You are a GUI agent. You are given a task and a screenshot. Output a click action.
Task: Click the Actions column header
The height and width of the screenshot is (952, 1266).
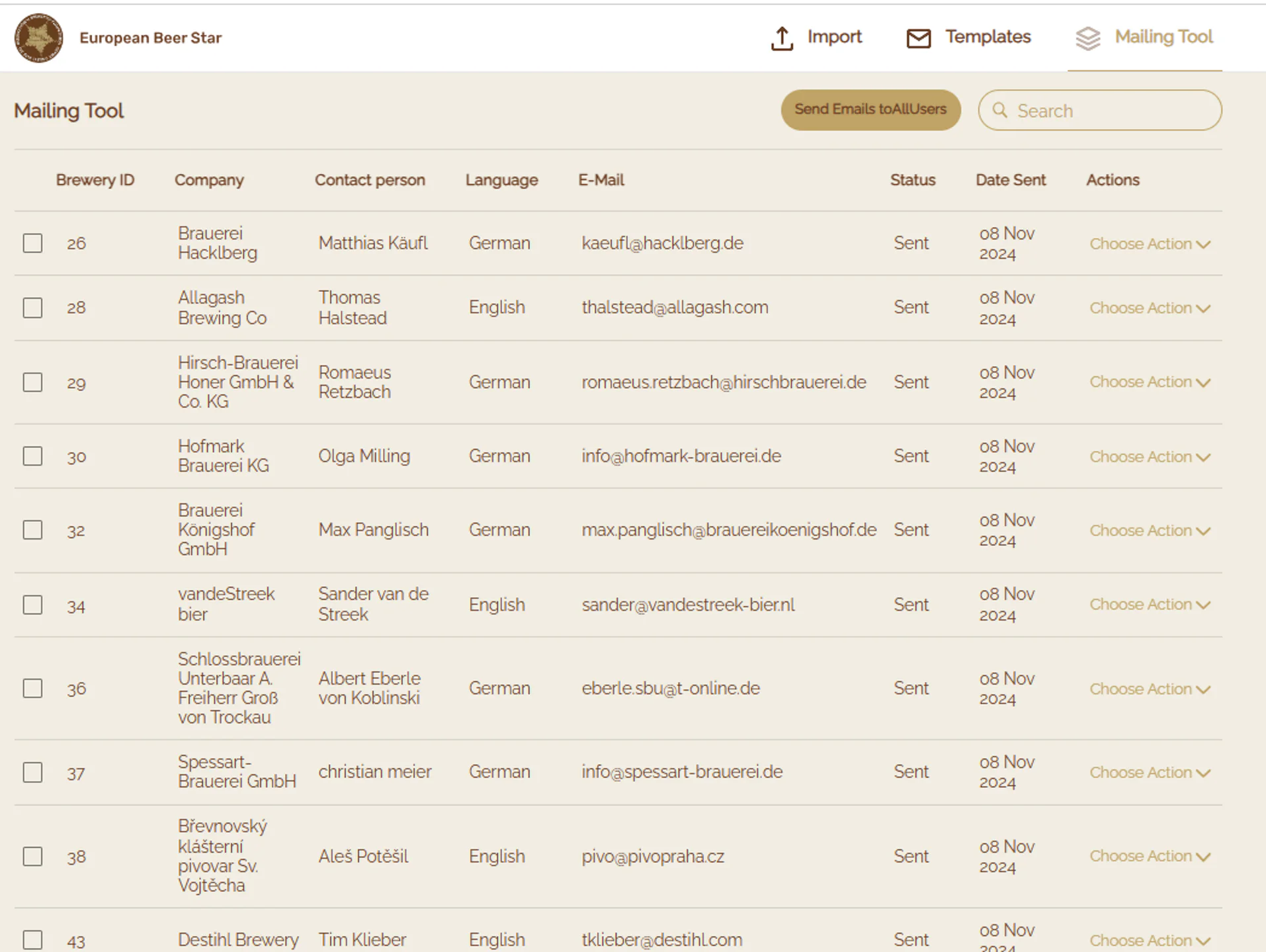click(1113, 180)
